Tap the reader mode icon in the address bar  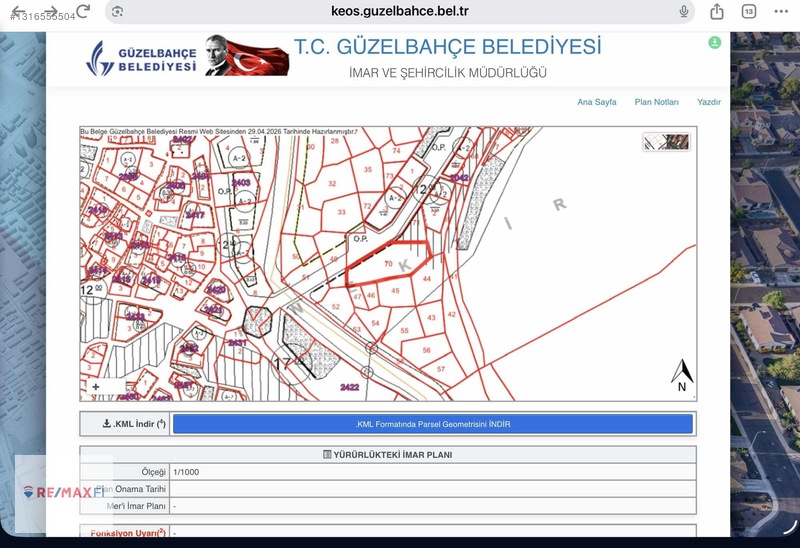click(117, 11)
